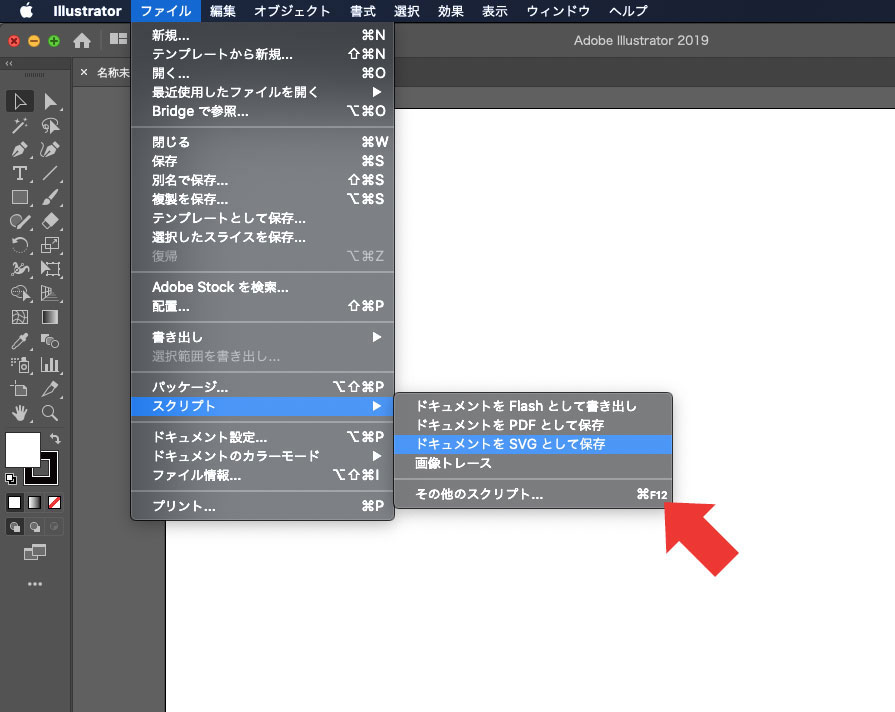The width and height of the screenshot is (895, 712).
Task: Select the Selection tool (black arrow)
Action: pos(20,102)
